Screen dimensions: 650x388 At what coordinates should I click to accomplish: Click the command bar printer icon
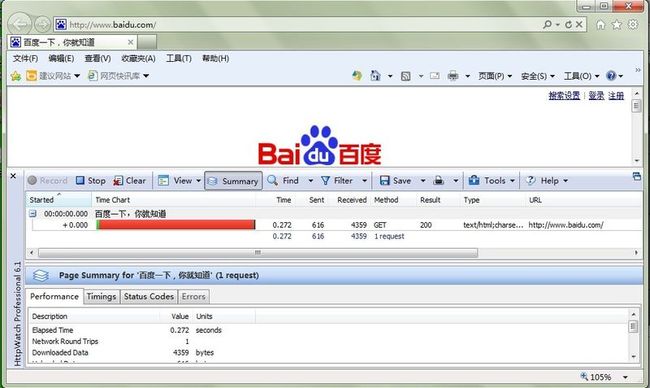coord(453,76)
